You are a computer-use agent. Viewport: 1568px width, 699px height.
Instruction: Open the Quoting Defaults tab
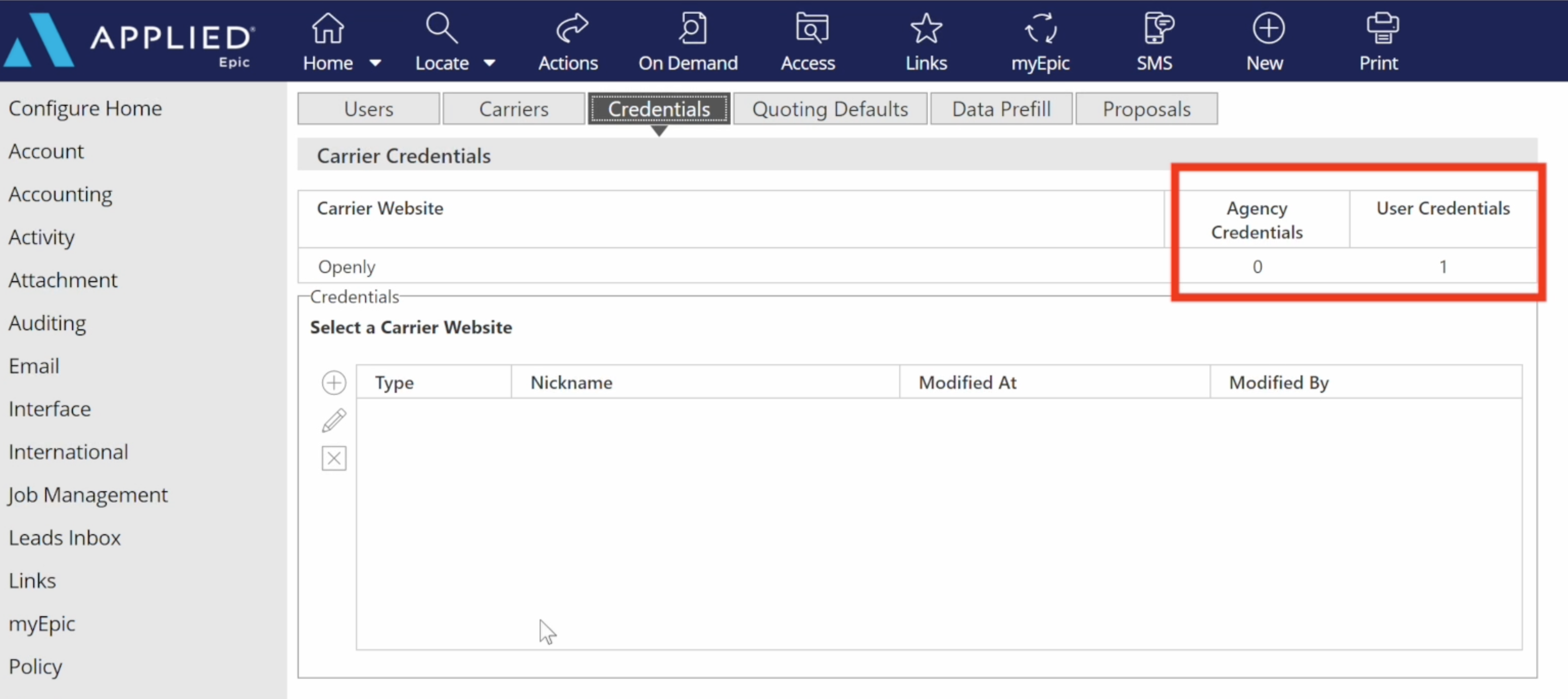830,109
